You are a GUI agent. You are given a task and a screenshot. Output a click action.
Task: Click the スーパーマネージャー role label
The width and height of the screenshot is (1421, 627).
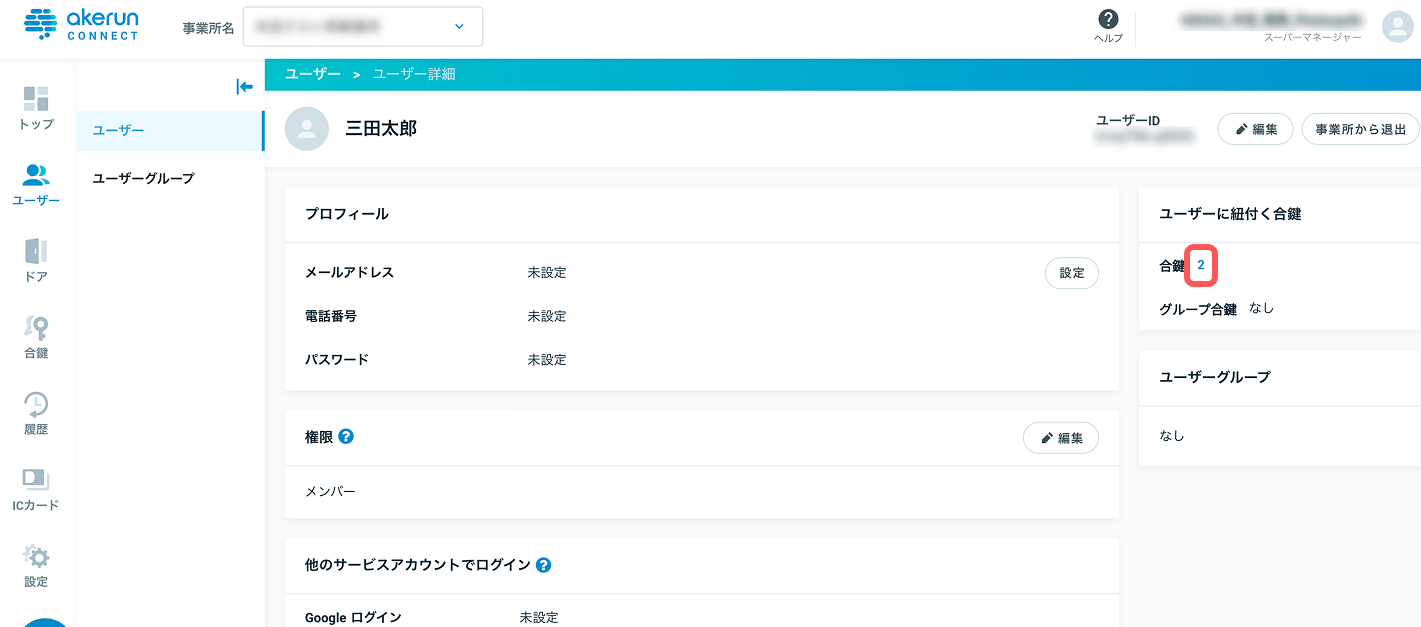pyautogui.click(x=1313, y=37)
